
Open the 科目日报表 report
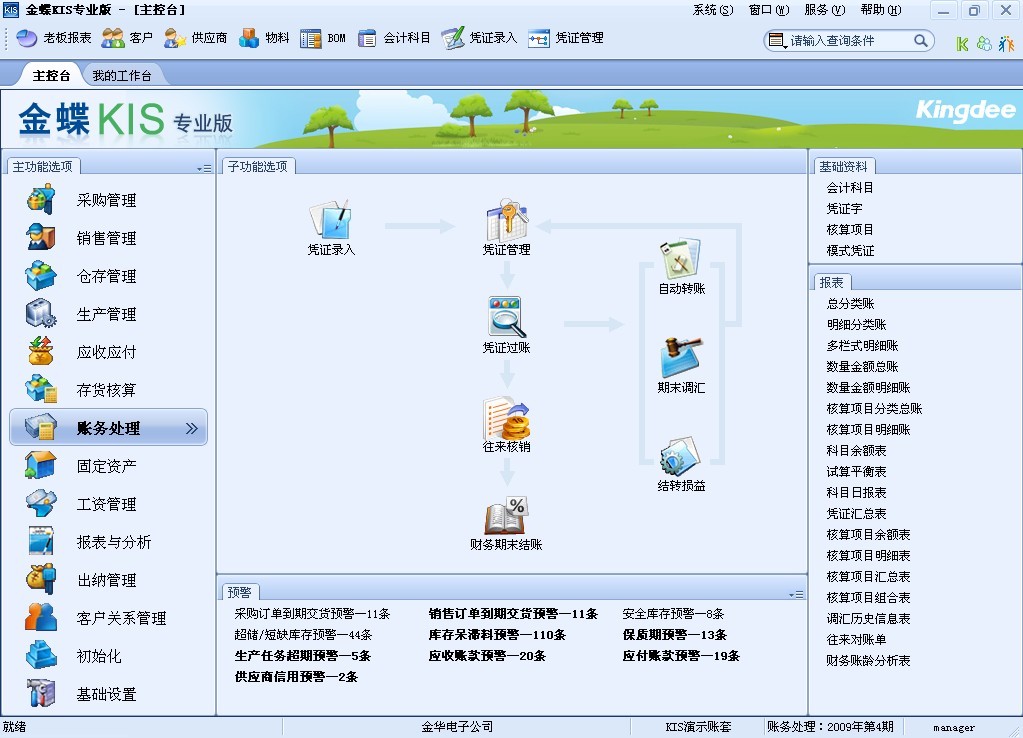coord(856,492)
